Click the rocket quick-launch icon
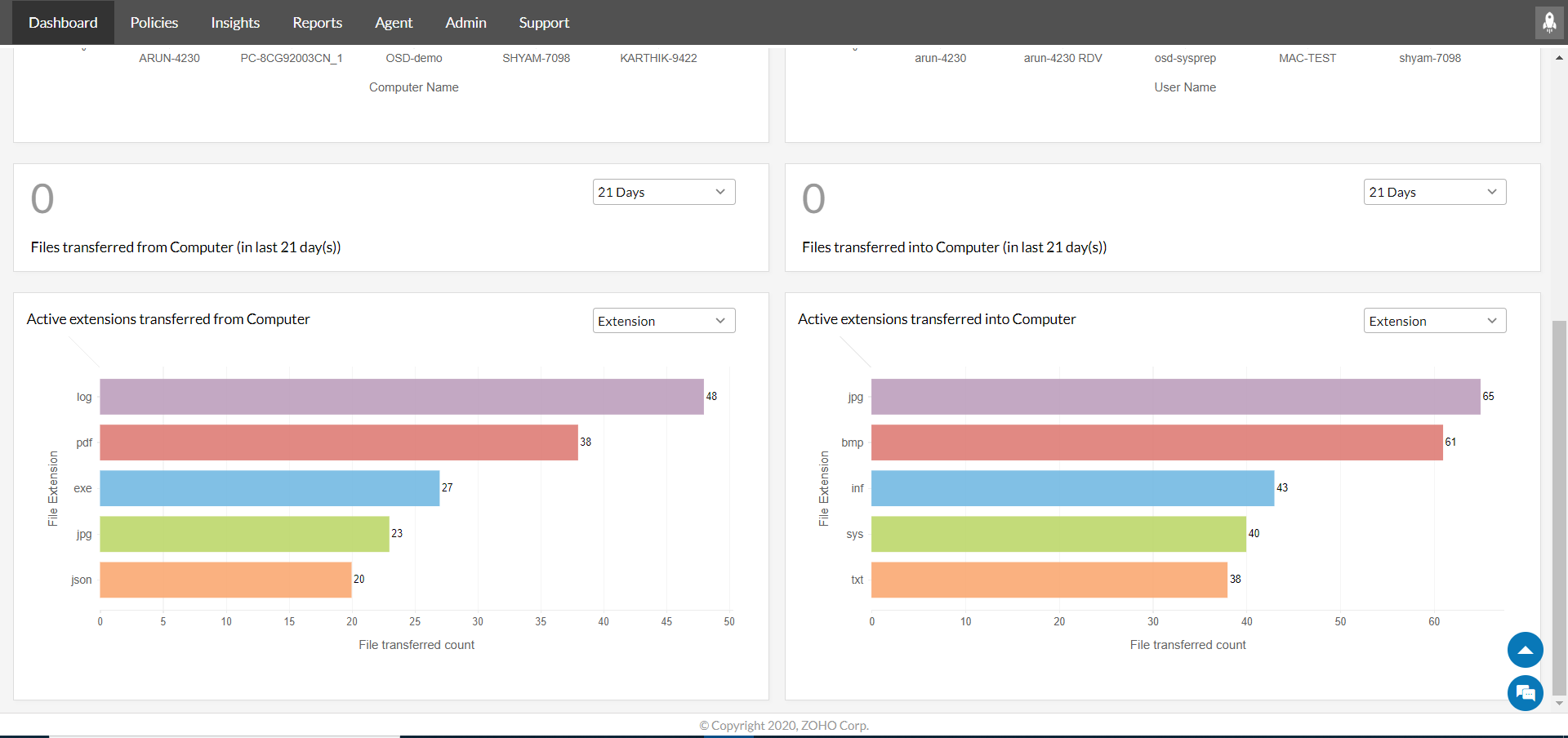 [1549, 23]
